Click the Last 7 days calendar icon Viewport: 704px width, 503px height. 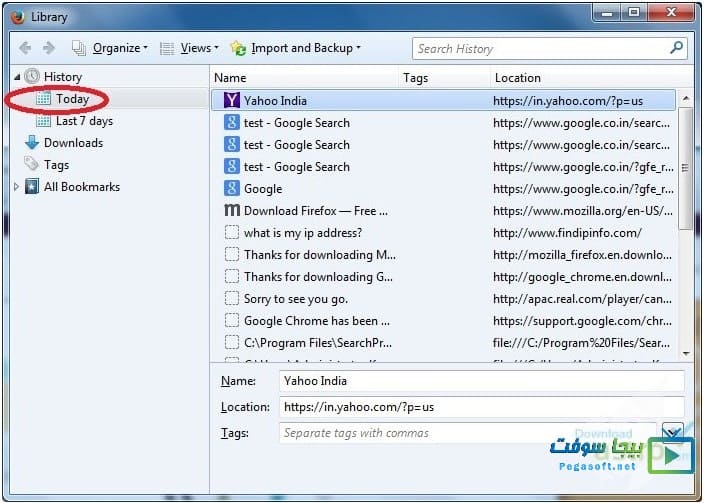coord(44,121)
